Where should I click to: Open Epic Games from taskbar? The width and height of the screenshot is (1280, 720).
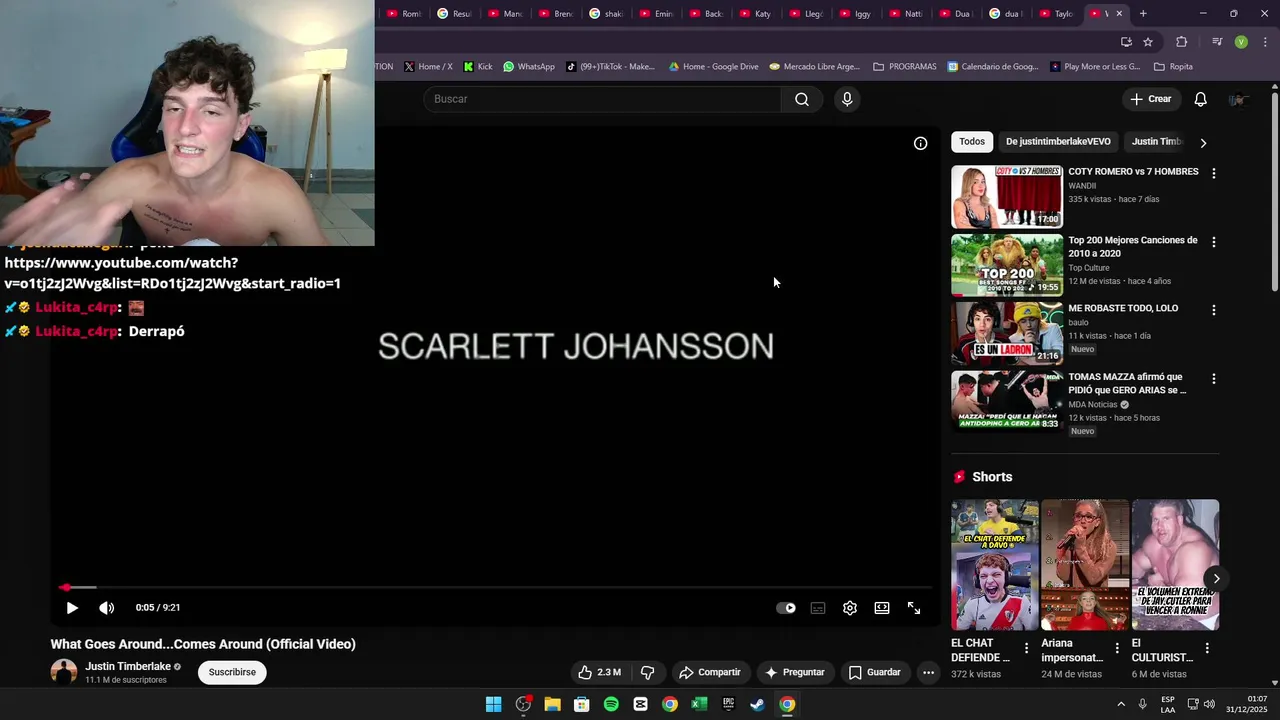pyautogui.click(x=729, y=704)
